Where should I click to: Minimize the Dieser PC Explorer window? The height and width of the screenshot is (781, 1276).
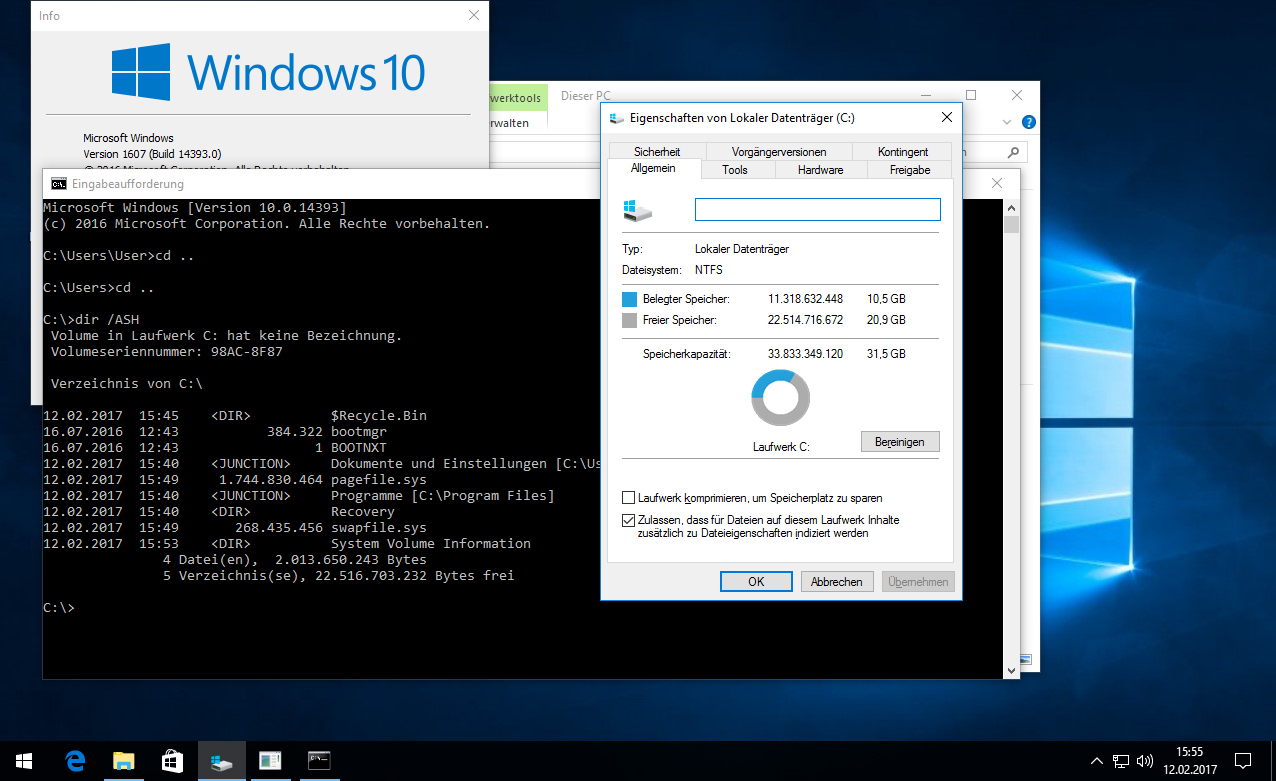pyautogui.click(x=927, y=95)
